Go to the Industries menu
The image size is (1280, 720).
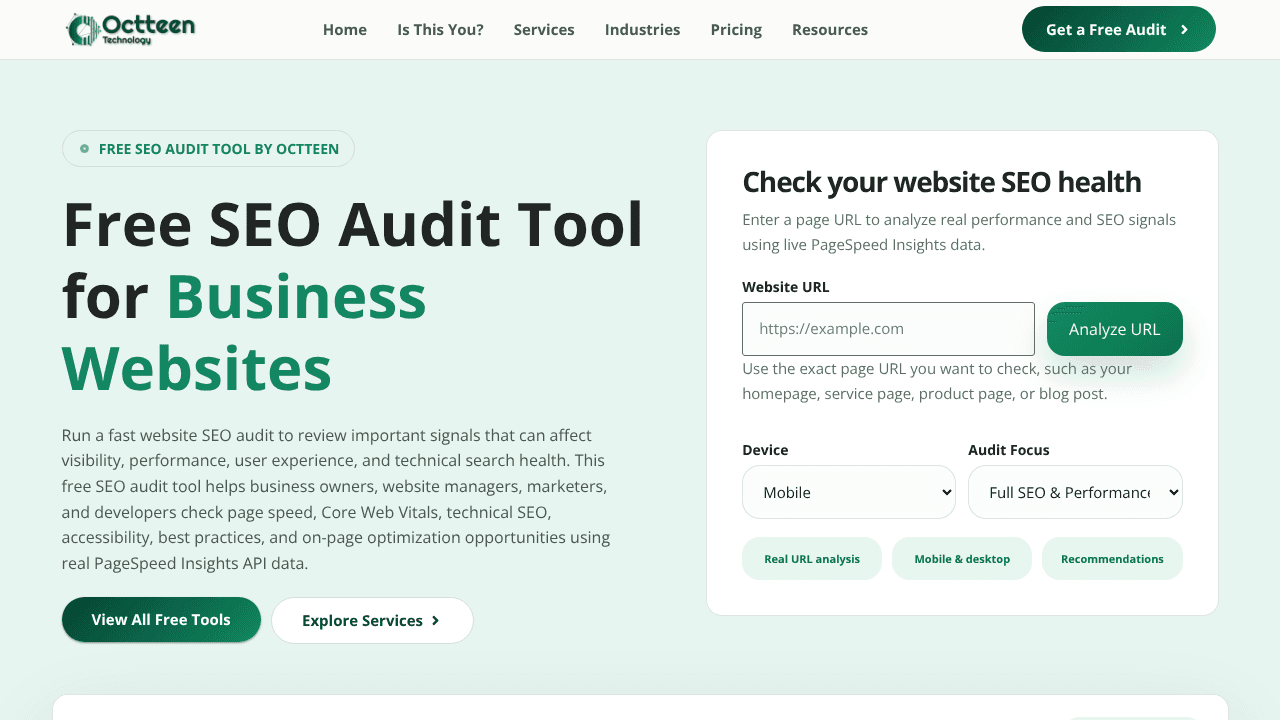click(x=643, y=30)
